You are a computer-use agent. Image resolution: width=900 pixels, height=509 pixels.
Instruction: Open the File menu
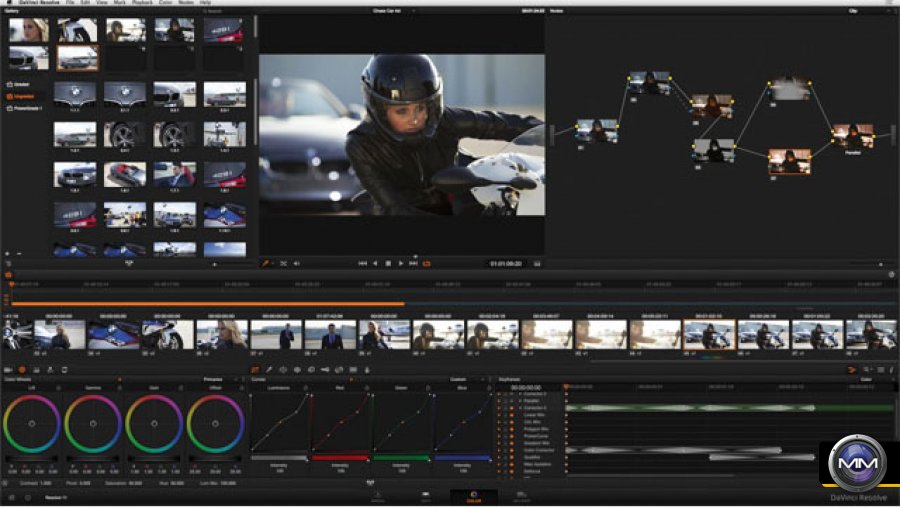69,3
